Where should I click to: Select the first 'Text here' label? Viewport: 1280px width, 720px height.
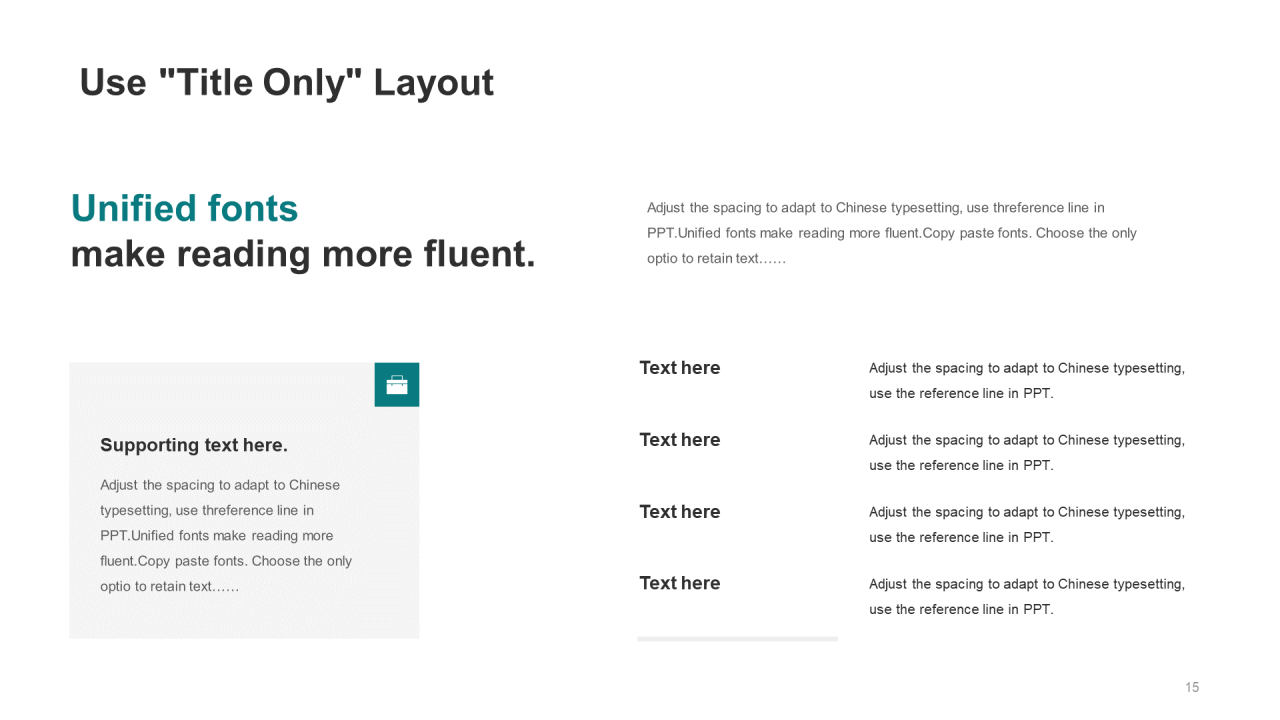pyautogui.click(x=680, y=368)
